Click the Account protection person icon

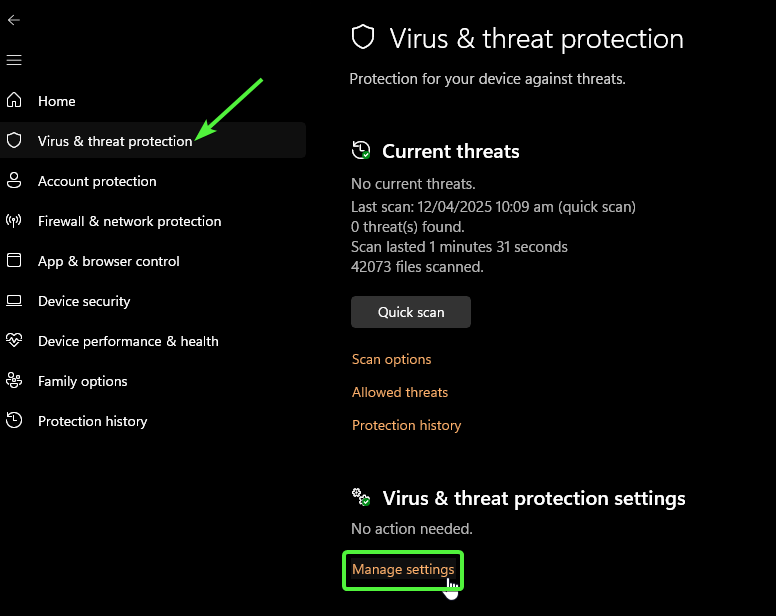click(x=14, y=181)
